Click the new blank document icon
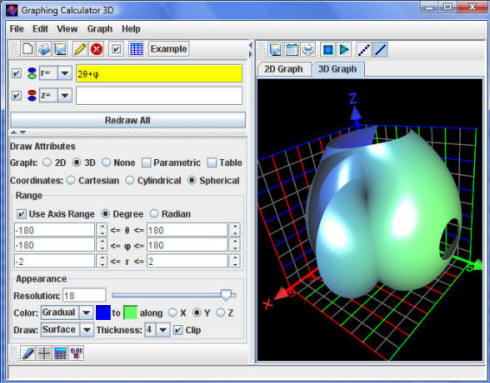 click(27, 49)
